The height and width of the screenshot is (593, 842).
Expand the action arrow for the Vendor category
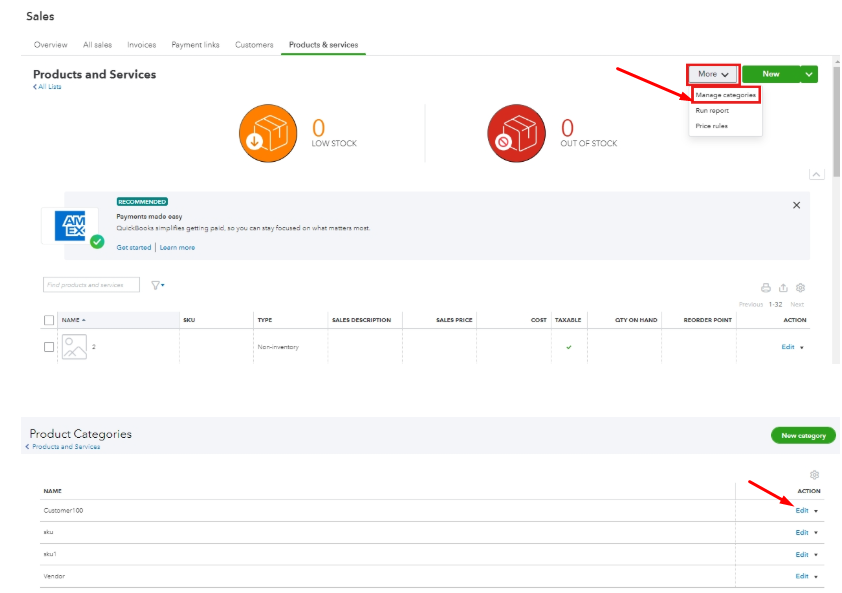tap(816, 577)
